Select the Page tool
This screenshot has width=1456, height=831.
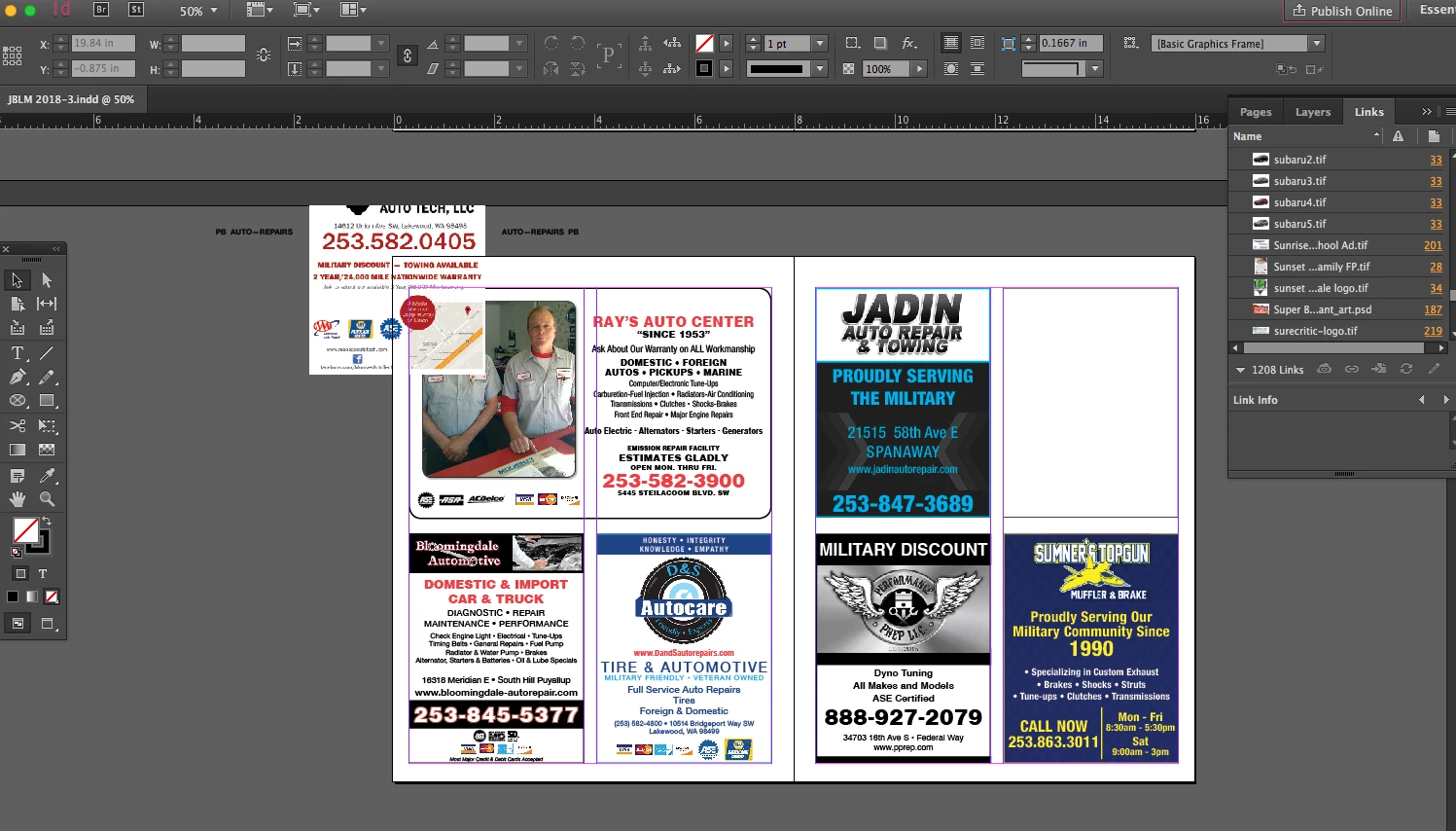(x=18, y=304)
